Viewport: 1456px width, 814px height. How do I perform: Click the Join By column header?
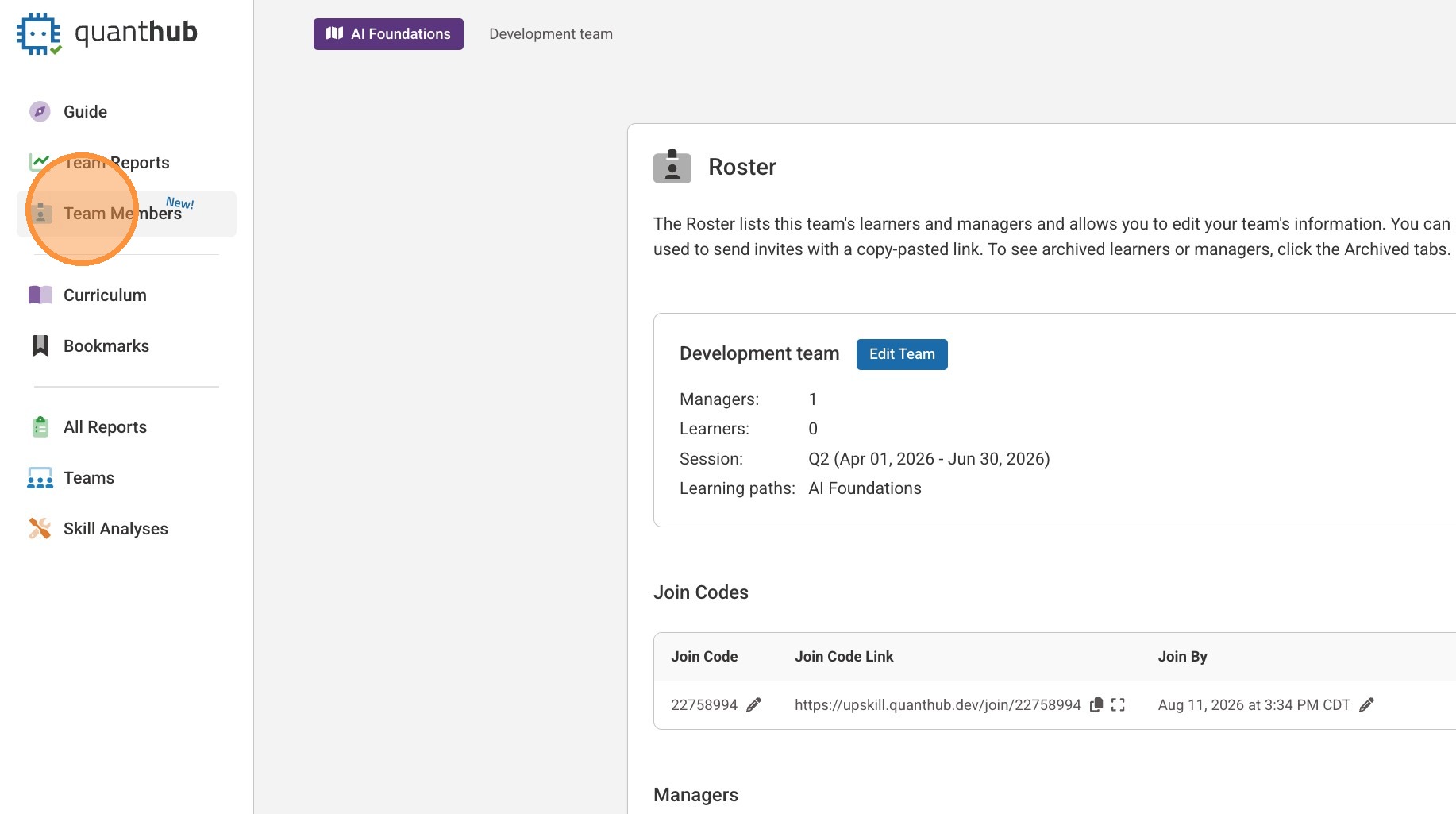[x=1182, y=657]
